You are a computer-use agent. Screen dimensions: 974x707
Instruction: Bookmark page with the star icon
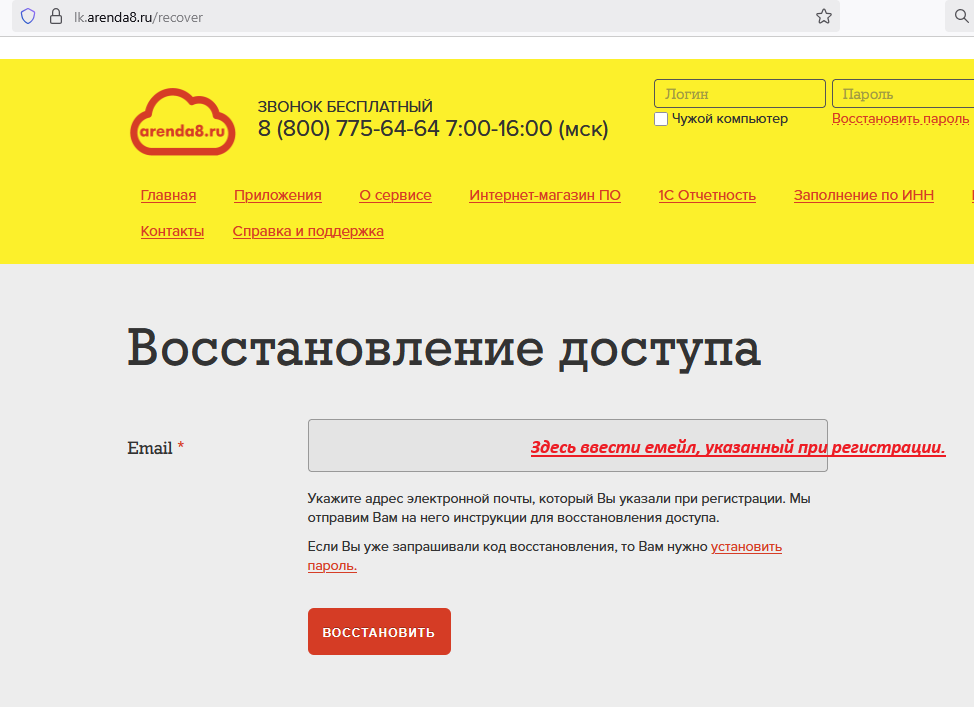coord(823,16)
